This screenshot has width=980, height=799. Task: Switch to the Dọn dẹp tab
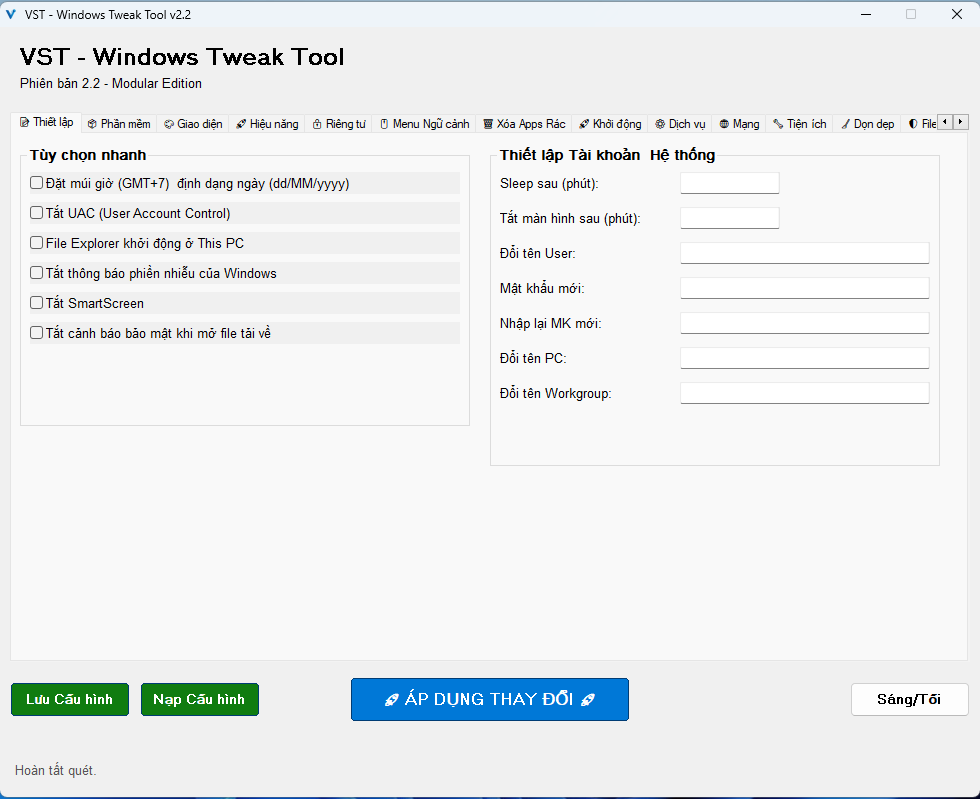pyautogui.click(x=867, y=124)
